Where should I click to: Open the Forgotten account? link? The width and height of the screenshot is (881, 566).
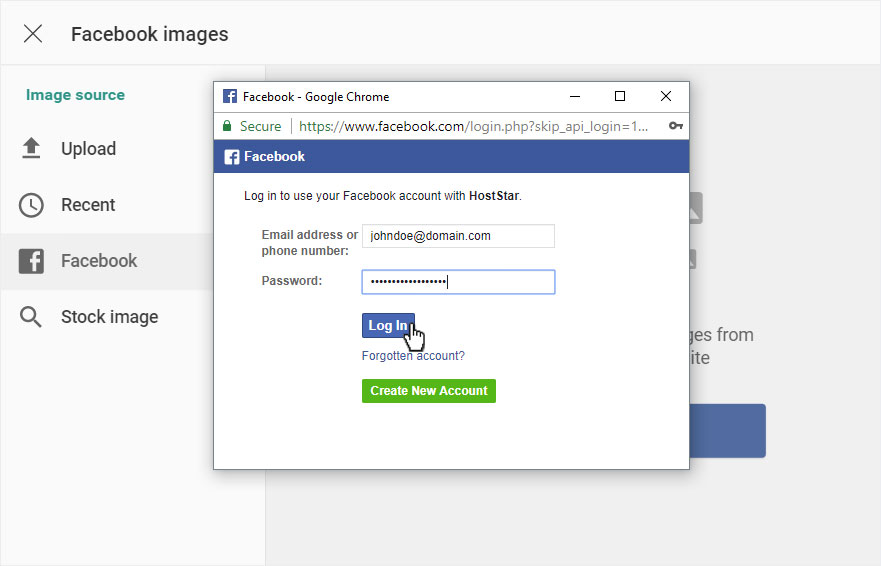413,356
